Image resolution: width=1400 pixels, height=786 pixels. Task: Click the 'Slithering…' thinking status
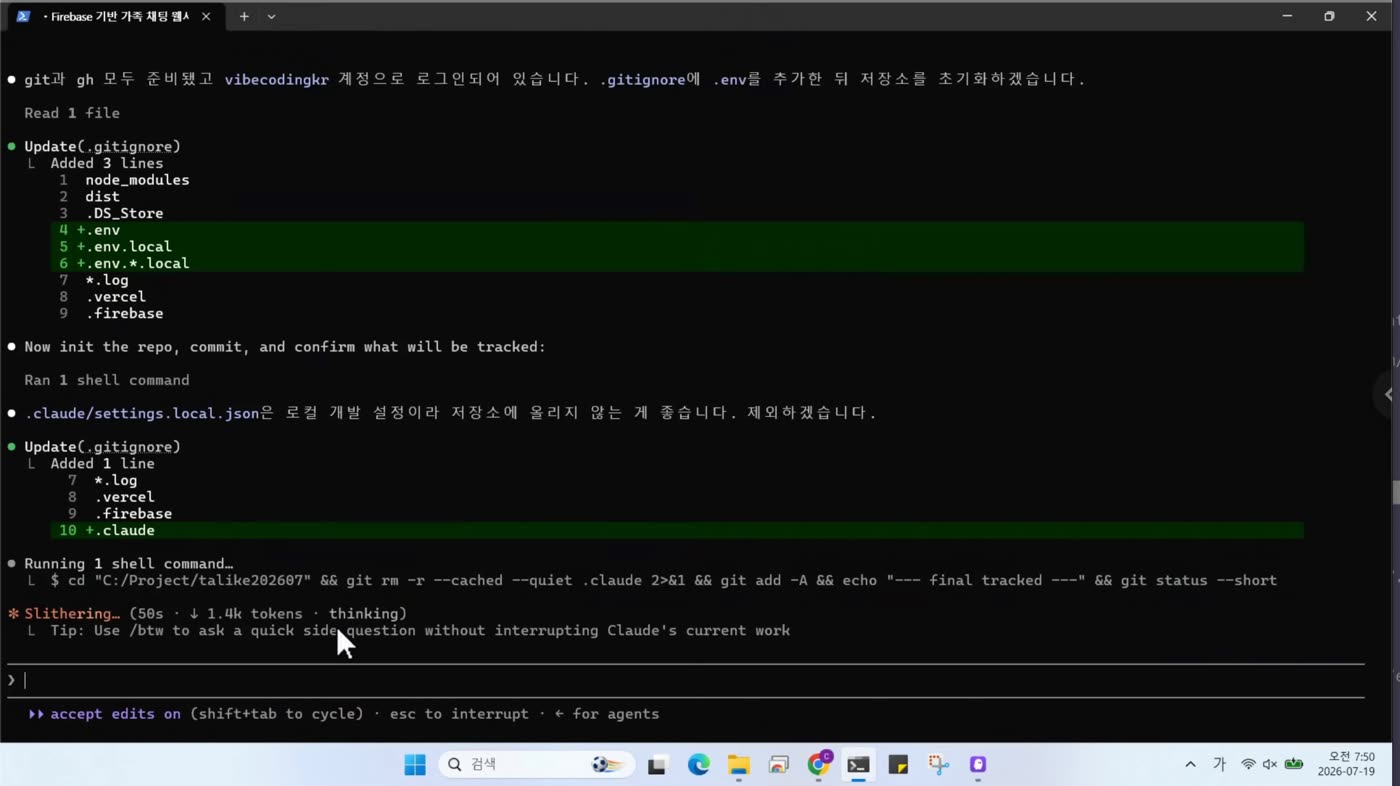(72, 613)
